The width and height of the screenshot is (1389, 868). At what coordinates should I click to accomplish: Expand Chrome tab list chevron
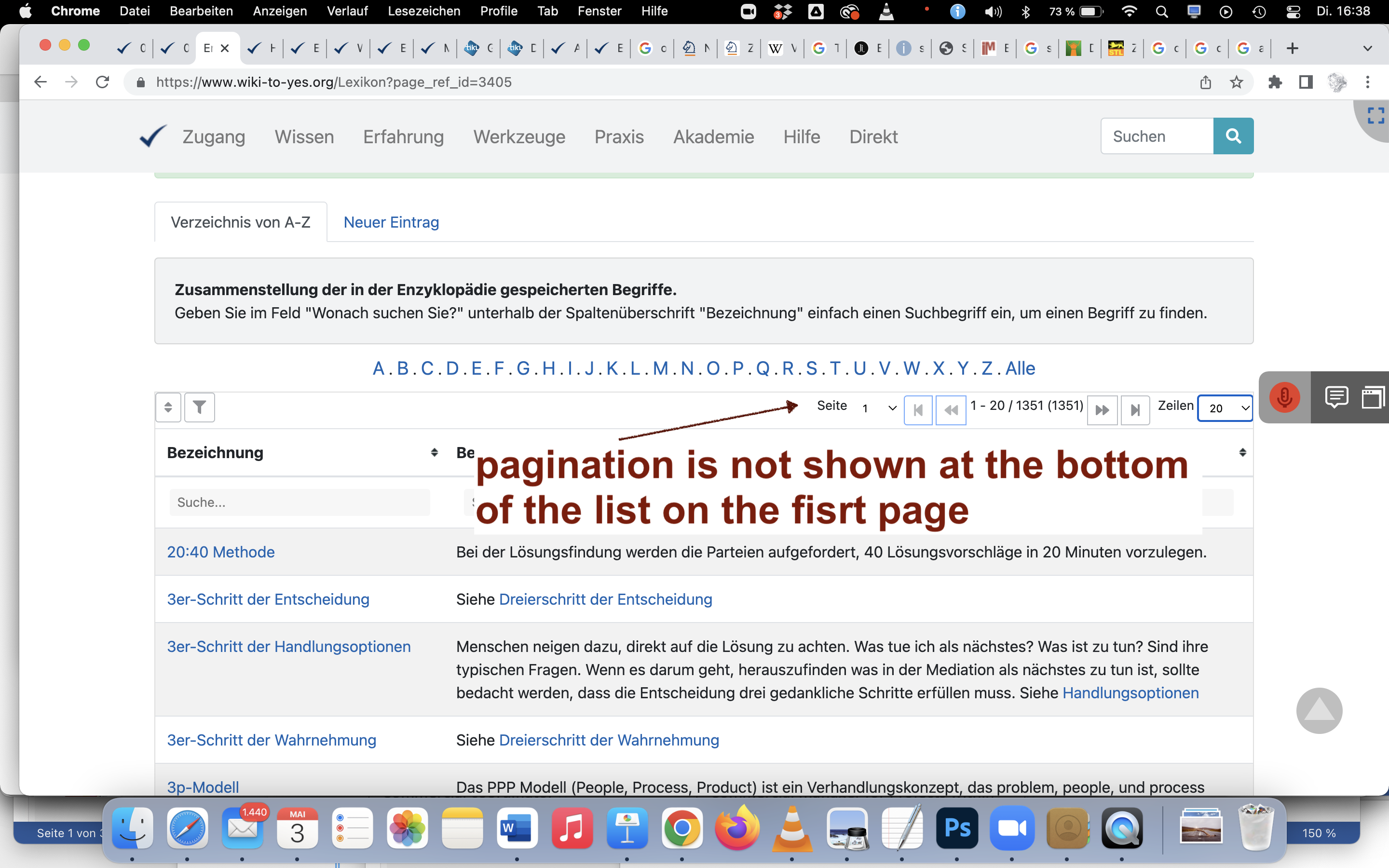point(1368,49)
